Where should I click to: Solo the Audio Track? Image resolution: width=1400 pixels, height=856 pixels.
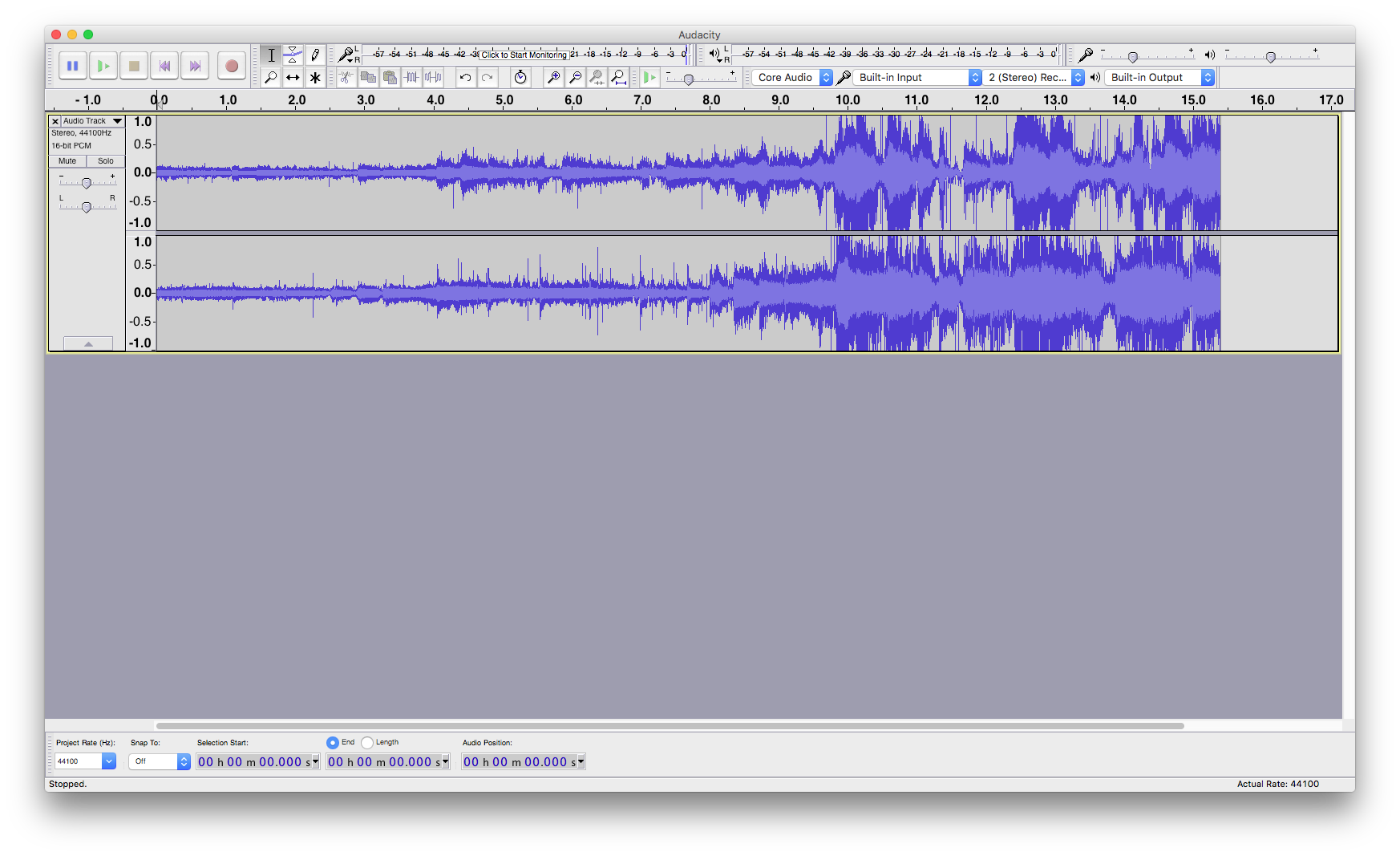106,161
